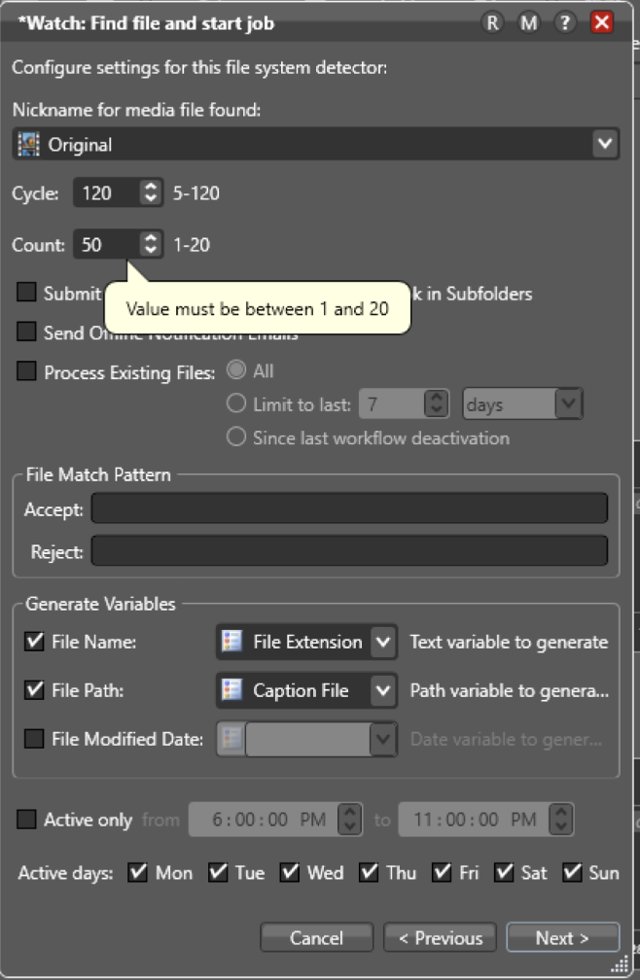Click the Cycle value field
Viewport: 640px width, 980px height.
pyautogui.click(x=106, y=192)
